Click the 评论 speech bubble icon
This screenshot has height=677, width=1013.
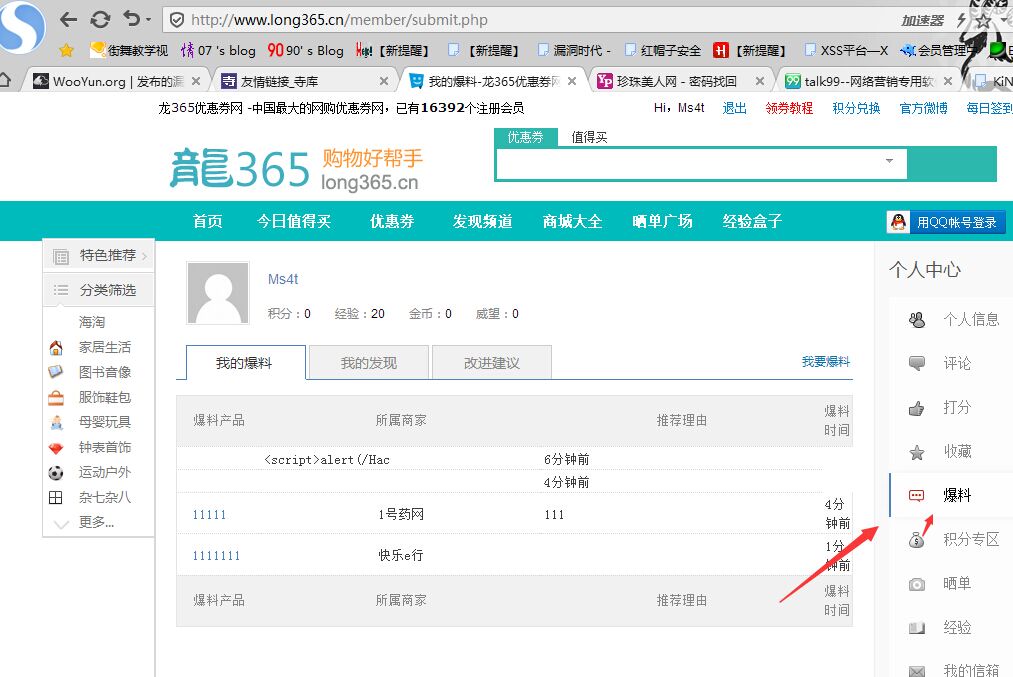[x=917, y=363]
